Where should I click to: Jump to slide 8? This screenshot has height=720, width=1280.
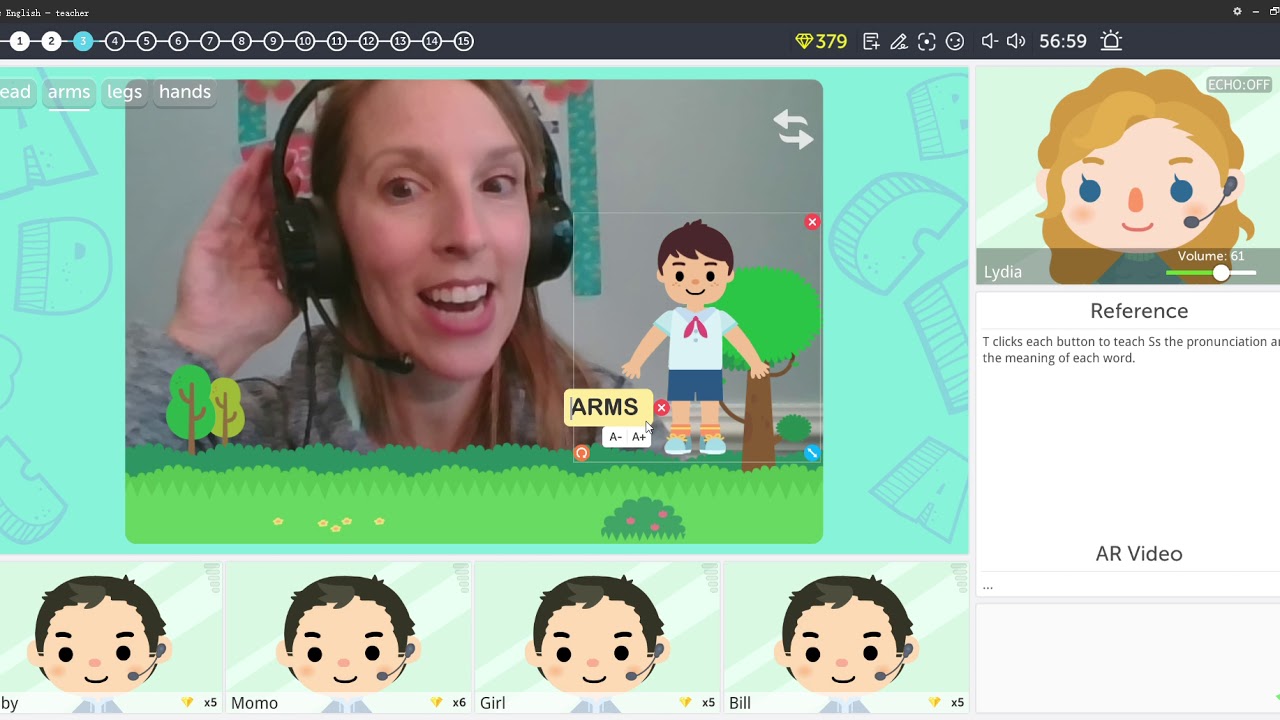pyautogui.click(x=241, y=41)
